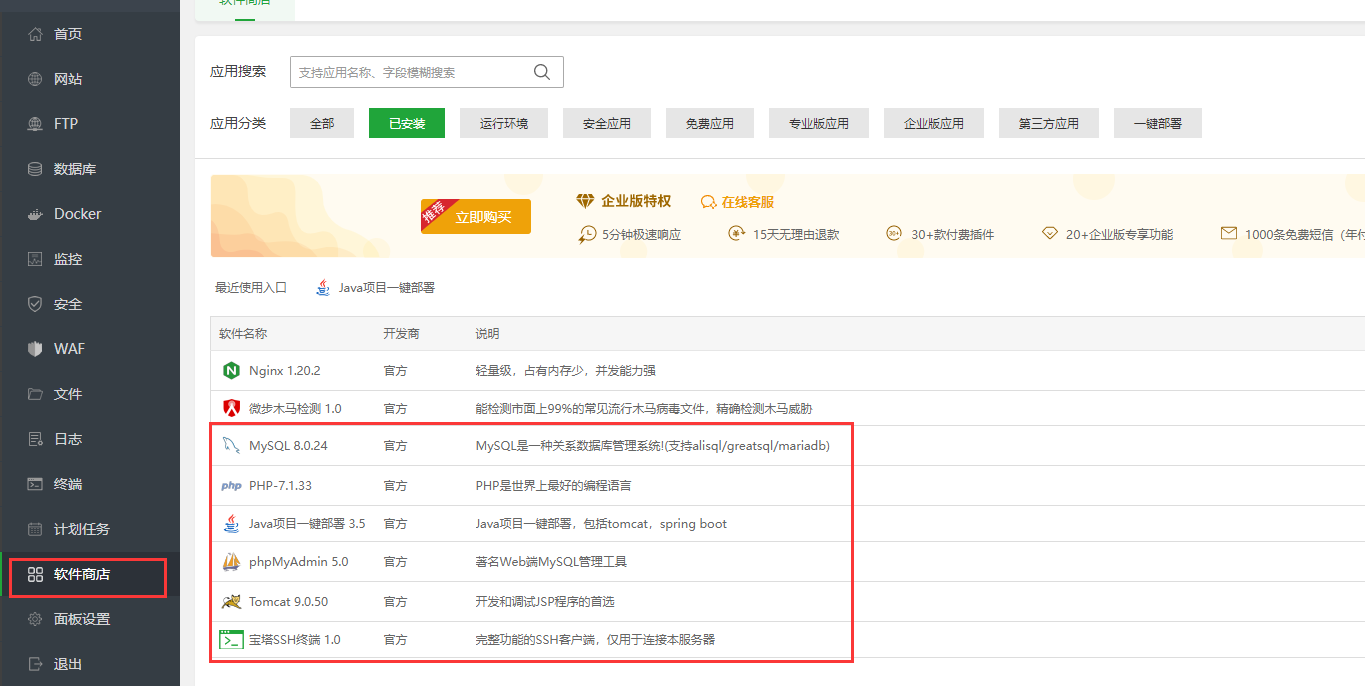
Task: Click the Java cup icon in software list
Action: 231,524
